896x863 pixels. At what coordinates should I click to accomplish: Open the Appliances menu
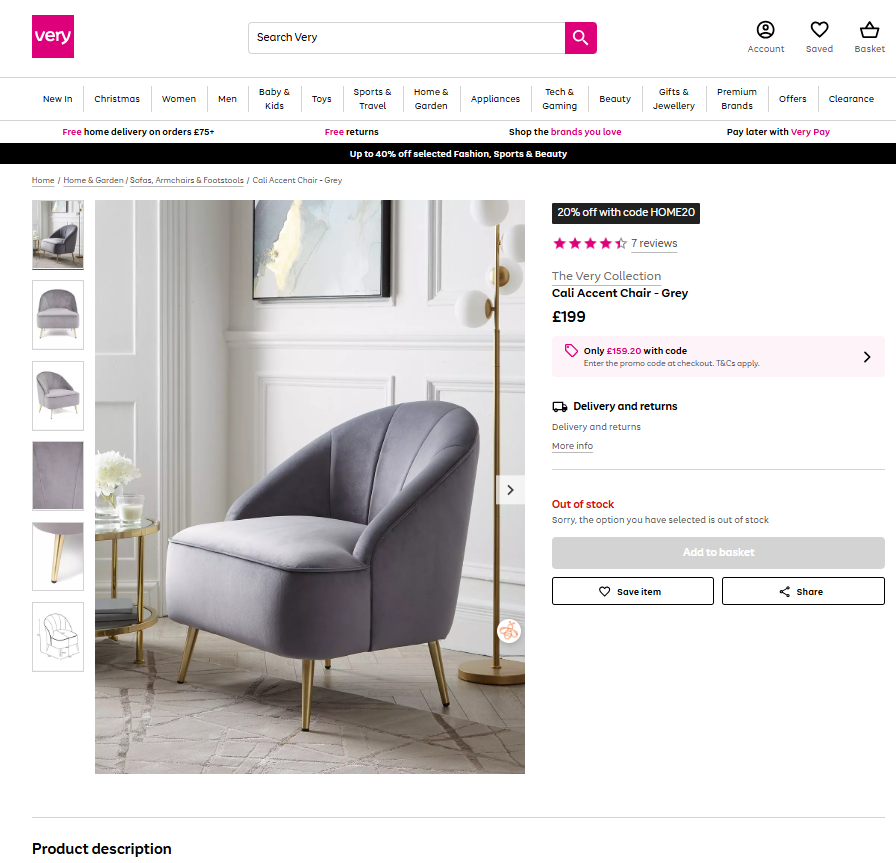495,99
